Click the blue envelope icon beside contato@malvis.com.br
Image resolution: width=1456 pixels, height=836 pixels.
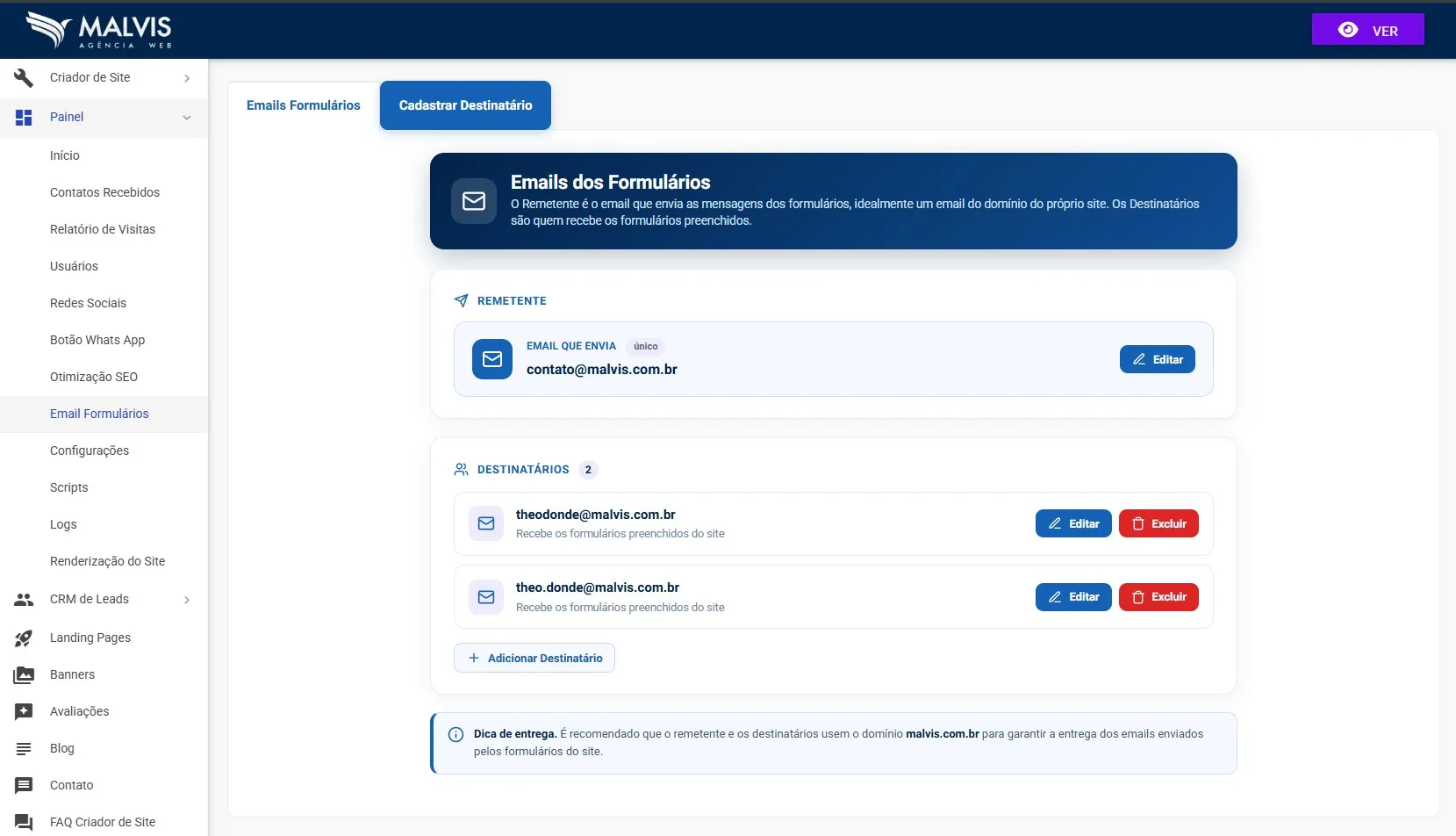click(x=492, y=359)
